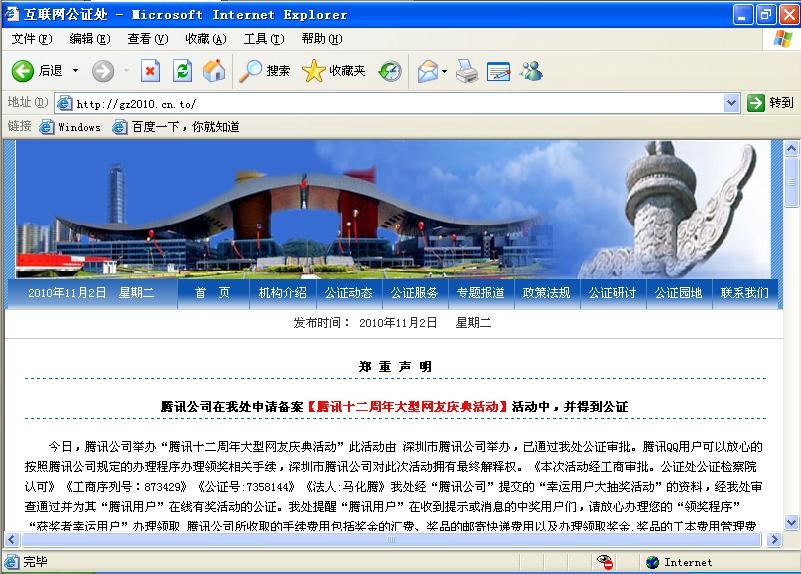This screenshot has width=801, height=574.
Task: Go back with the green Back arrow
Action: coord(22,71)
